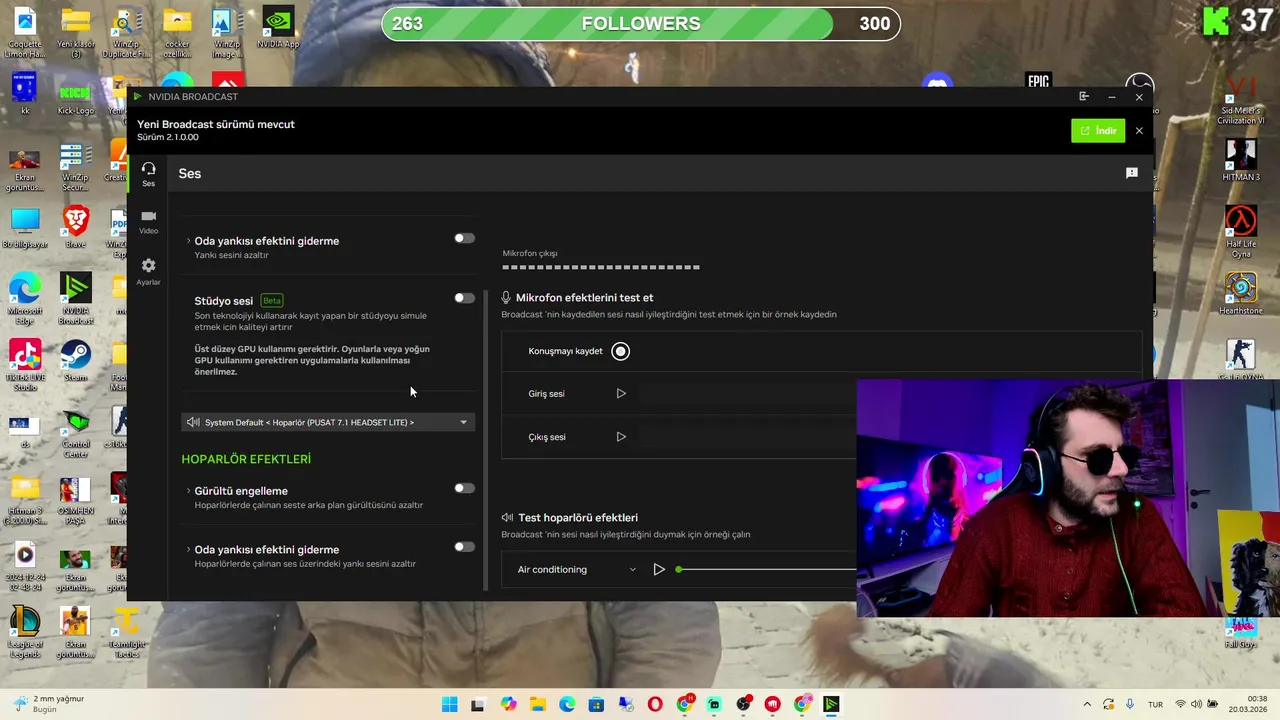The height and width of the screenshot is (720, 1280).
Task: Open the Control Center desktop icon
Action: (x=76, y=432)
